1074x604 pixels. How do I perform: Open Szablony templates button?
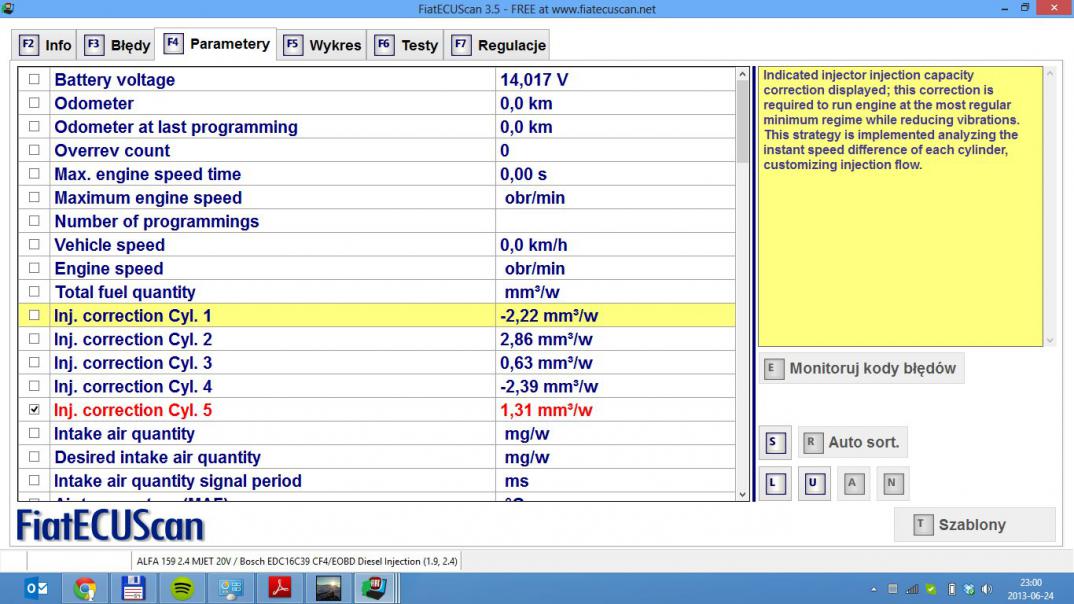[x=973, y=525]
